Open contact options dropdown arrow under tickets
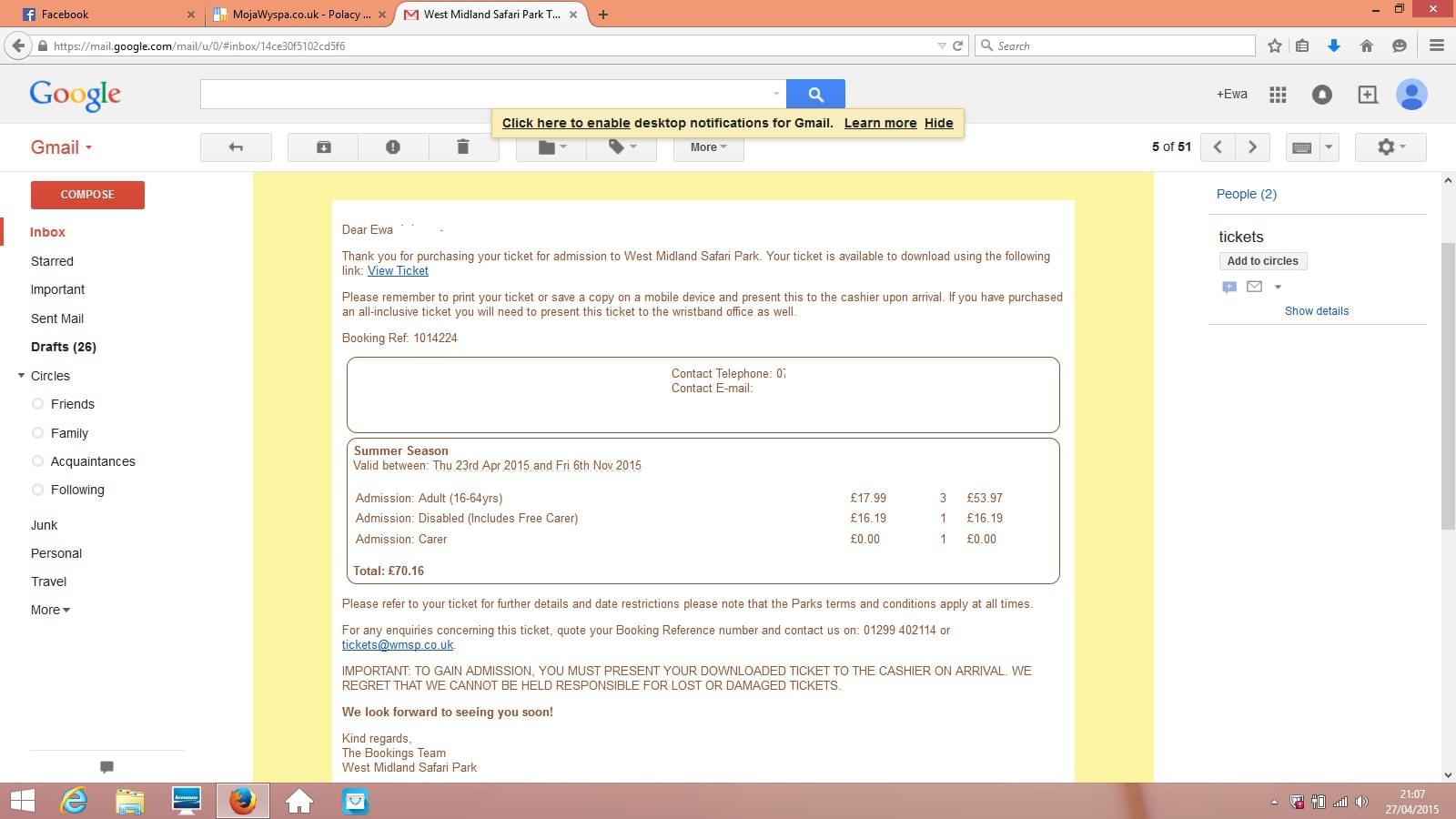The height and width of the screenshot is (819, 1456). tap(1278, 287)
